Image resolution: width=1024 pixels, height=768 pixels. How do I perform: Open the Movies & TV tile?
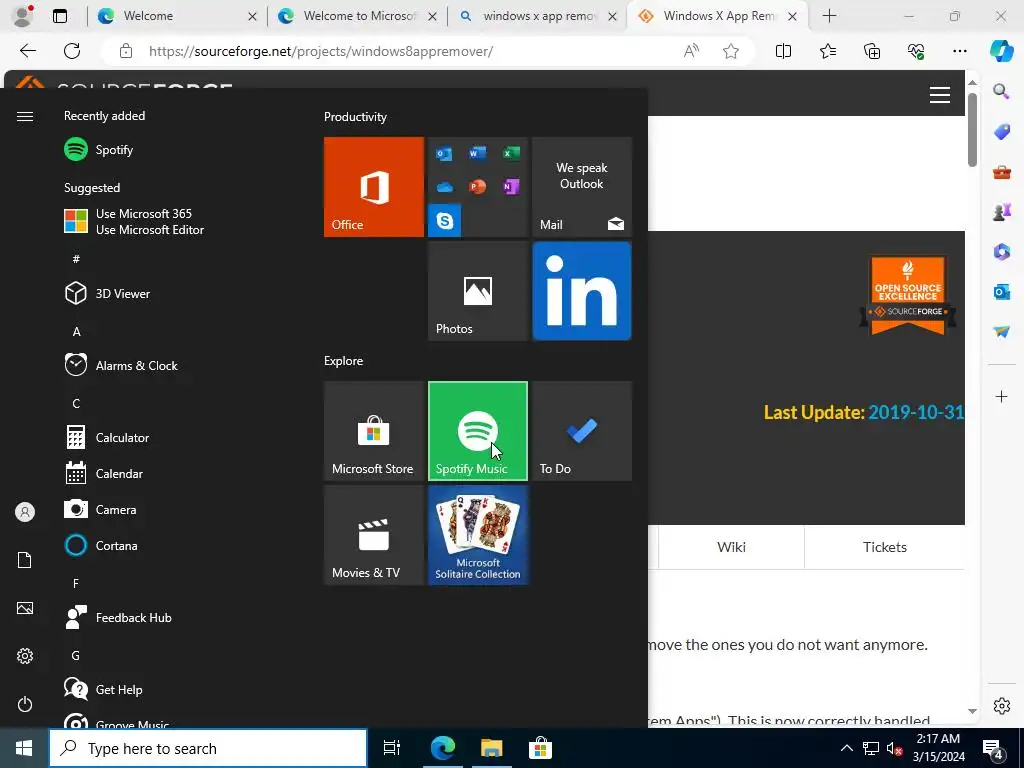(x=374, y=535)
